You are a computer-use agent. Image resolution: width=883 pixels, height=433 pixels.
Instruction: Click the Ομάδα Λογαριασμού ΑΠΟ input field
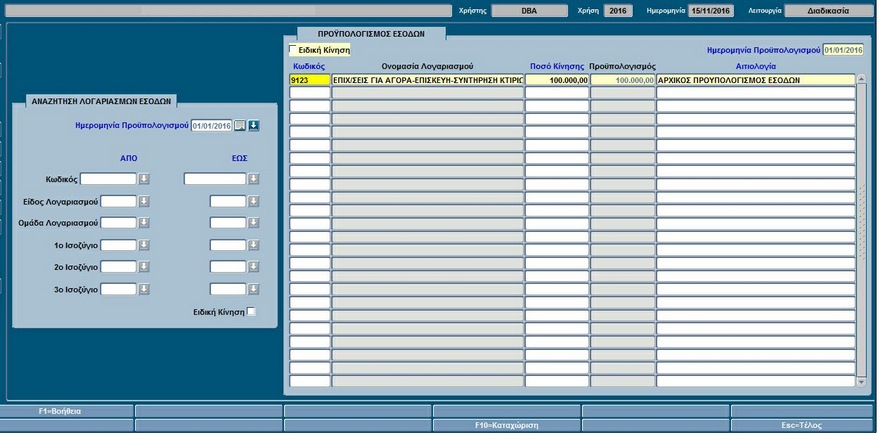118,223
